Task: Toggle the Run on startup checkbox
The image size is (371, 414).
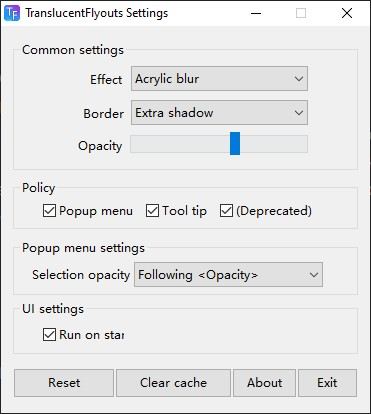Action: coord(49,335)
